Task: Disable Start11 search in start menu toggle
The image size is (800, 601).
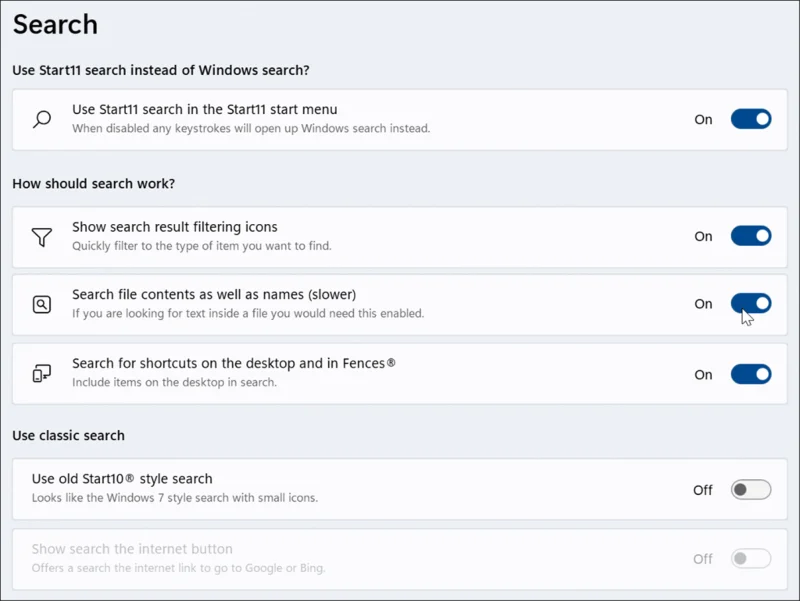Action: point(751,119)
